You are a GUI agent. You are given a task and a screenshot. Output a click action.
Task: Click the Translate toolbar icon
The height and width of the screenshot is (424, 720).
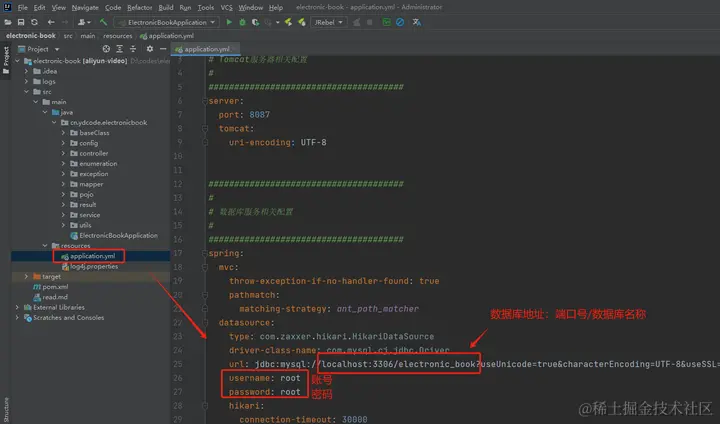click(416, 22)
